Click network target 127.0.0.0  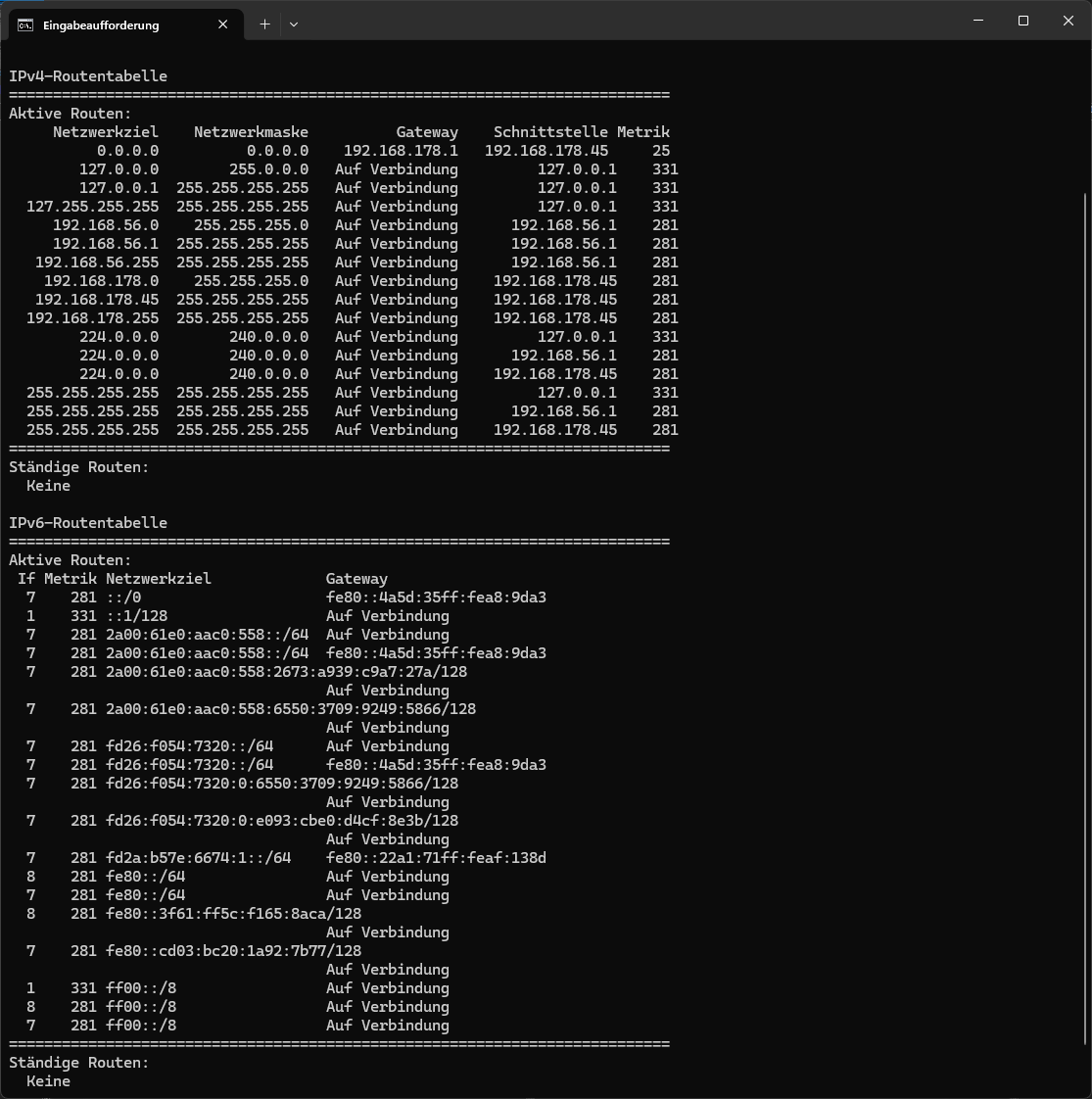[119, 168]
